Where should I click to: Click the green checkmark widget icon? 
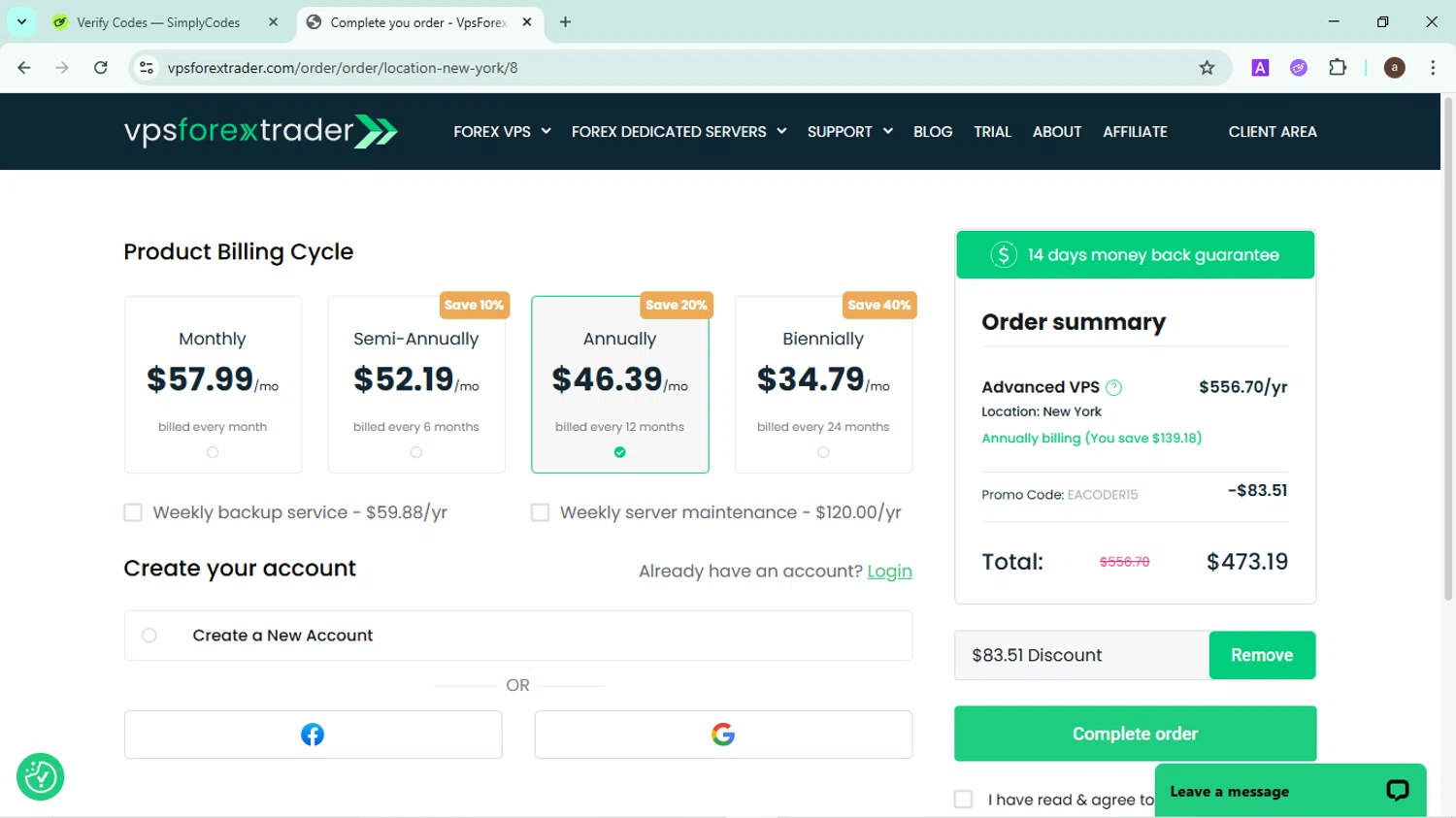coord(41,777)
